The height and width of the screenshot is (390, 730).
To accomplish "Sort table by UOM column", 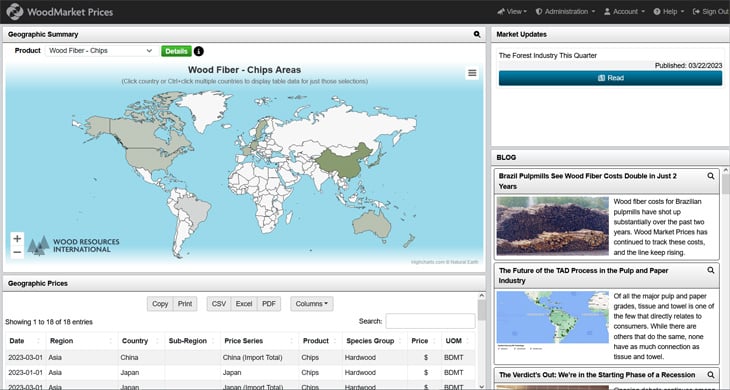I will coord(458,341).
